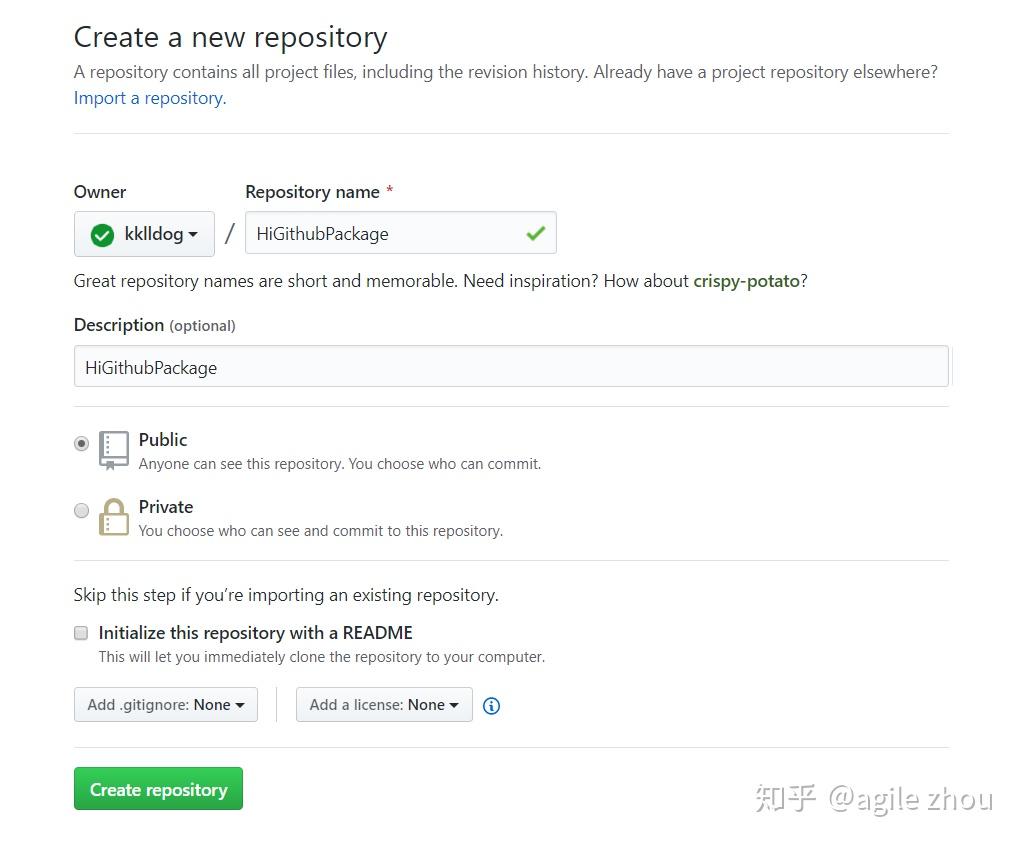Focus the Repository name input field
This screenshot has width=1020, height=845.
(385, 233)
